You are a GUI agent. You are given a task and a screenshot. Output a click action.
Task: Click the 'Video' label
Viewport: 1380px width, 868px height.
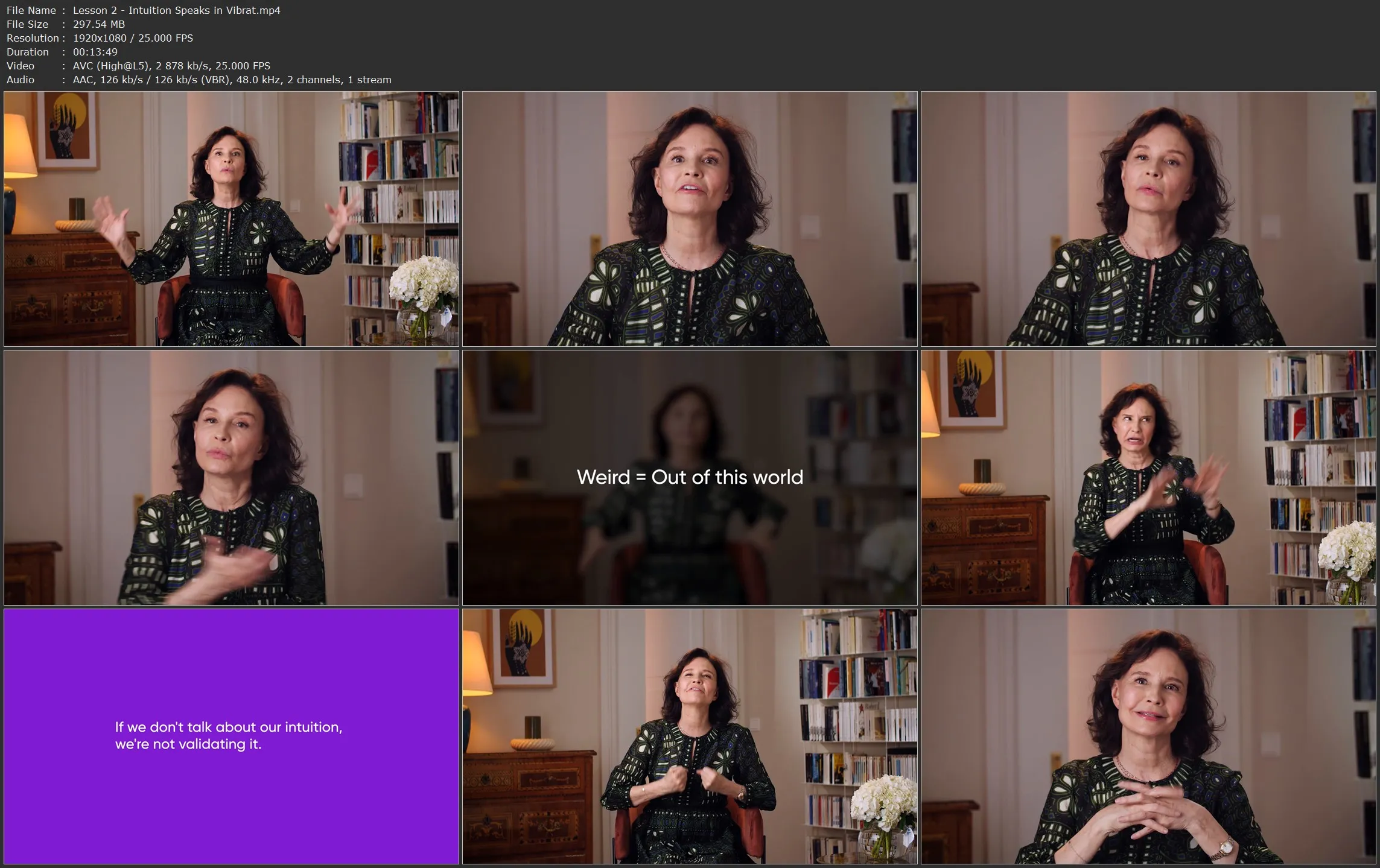coord(21,66)
